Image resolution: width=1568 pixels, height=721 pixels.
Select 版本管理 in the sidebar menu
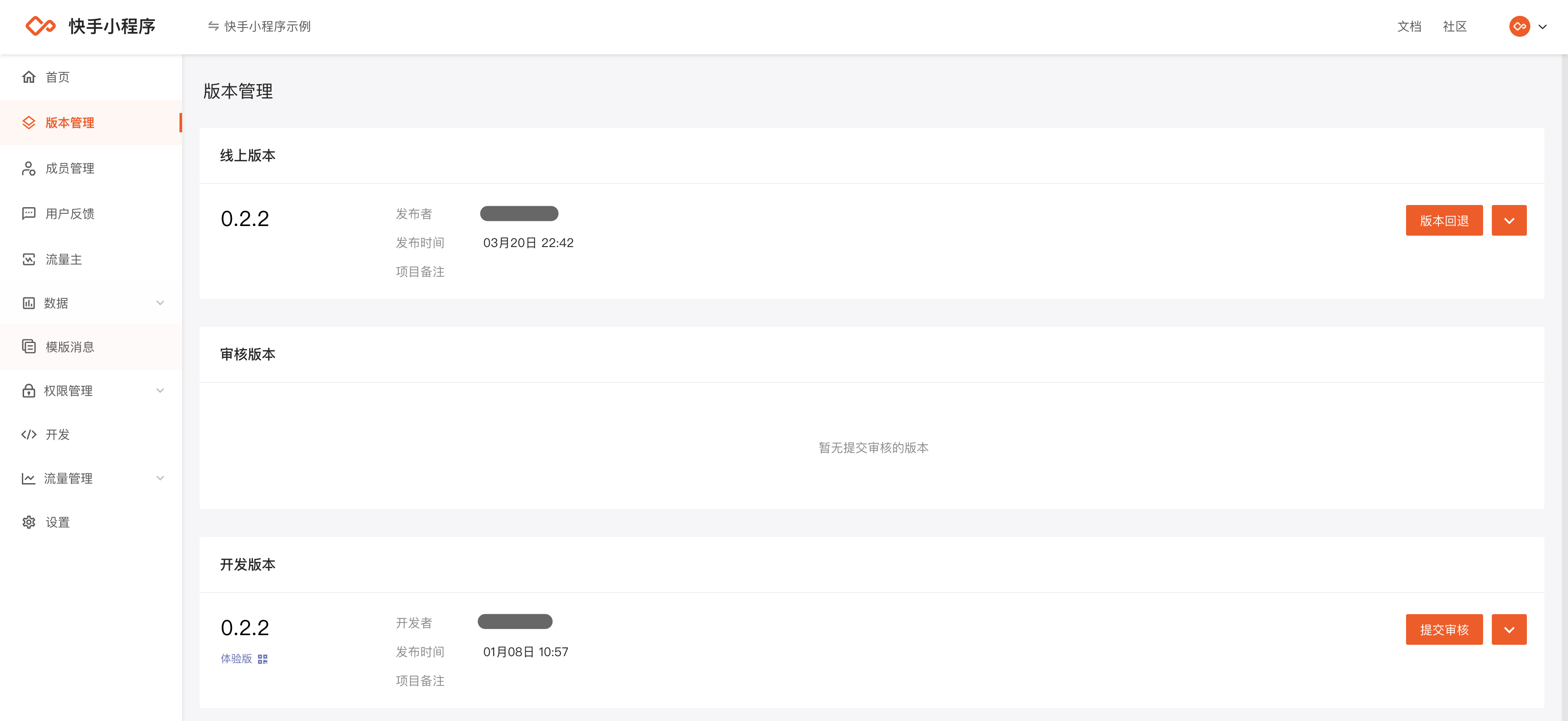91,122
